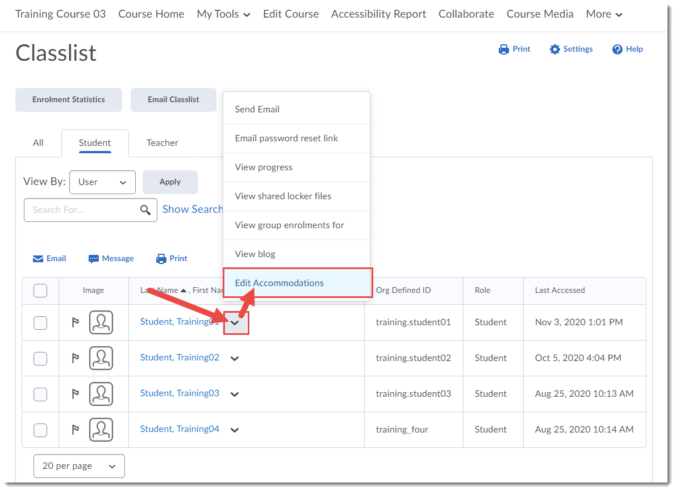The height and width of the screenshot is (491, 676).
Task: Click flag icon for Student, Training03
Action: pyautogui.click(x=75, y=394)
